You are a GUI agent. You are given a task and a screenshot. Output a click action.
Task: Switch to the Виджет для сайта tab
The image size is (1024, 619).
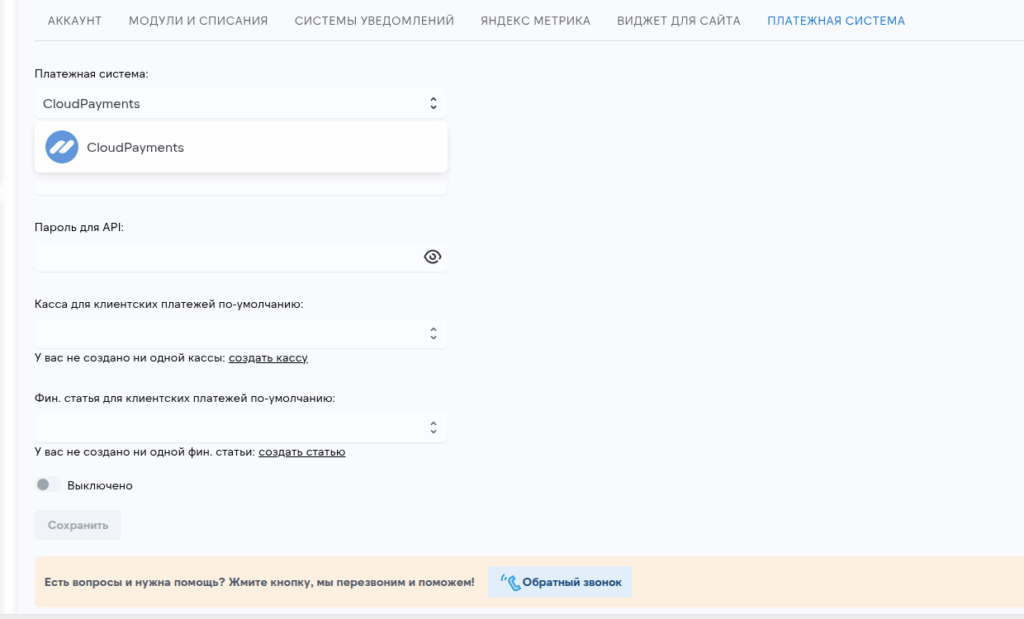click(678, 20)
